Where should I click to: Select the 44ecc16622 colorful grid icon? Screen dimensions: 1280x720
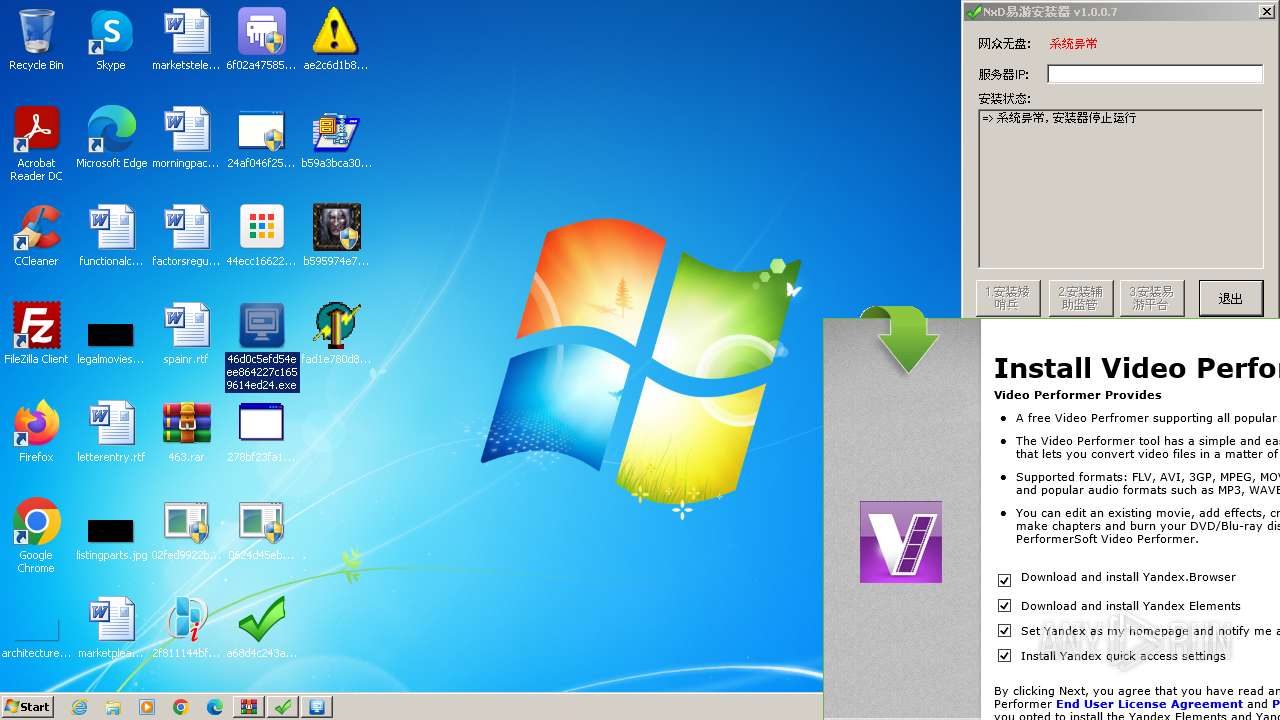click(x=261, y=236)
